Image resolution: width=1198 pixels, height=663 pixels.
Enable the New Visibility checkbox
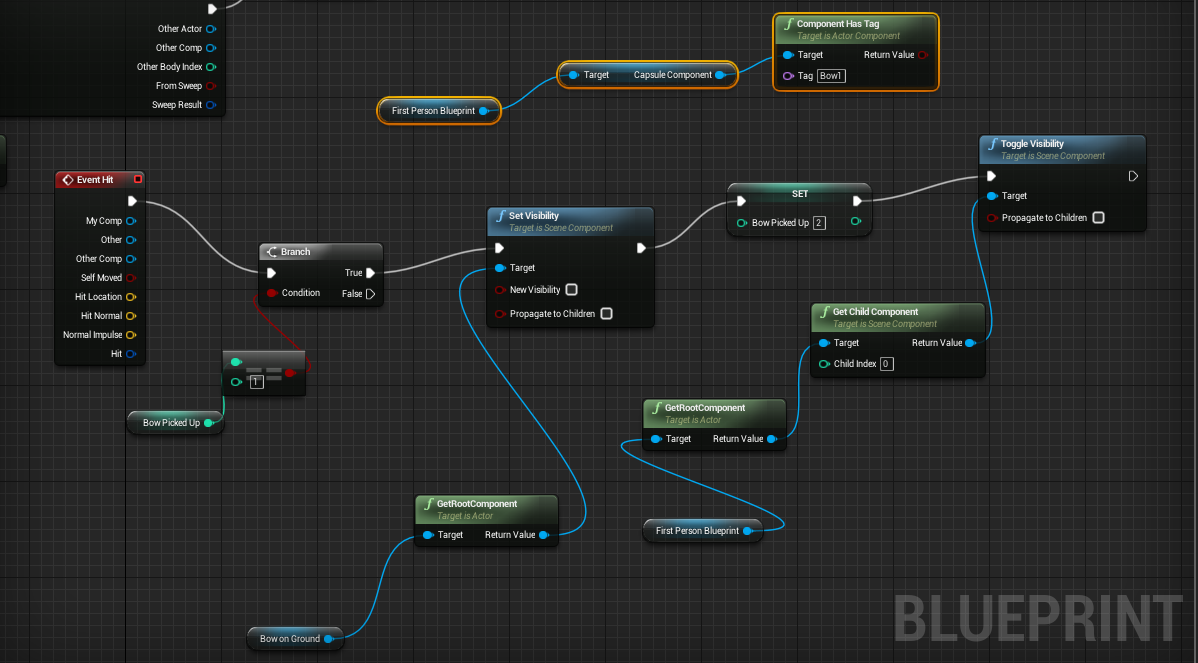572,289
